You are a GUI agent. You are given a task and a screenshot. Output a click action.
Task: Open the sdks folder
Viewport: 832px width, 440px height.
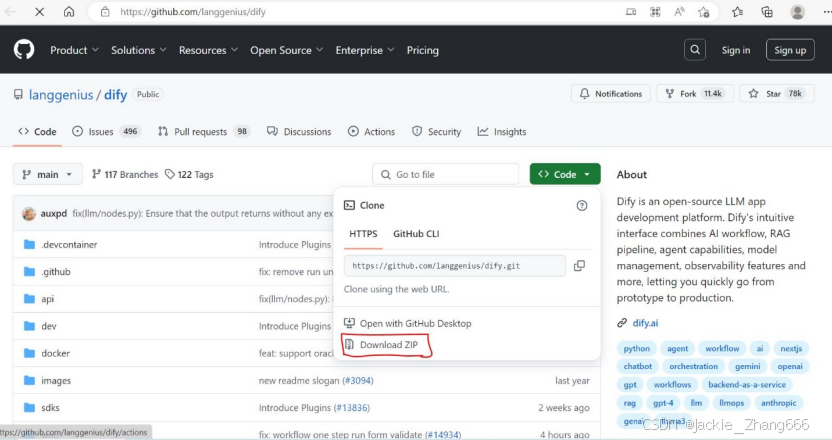coord(50,408)
